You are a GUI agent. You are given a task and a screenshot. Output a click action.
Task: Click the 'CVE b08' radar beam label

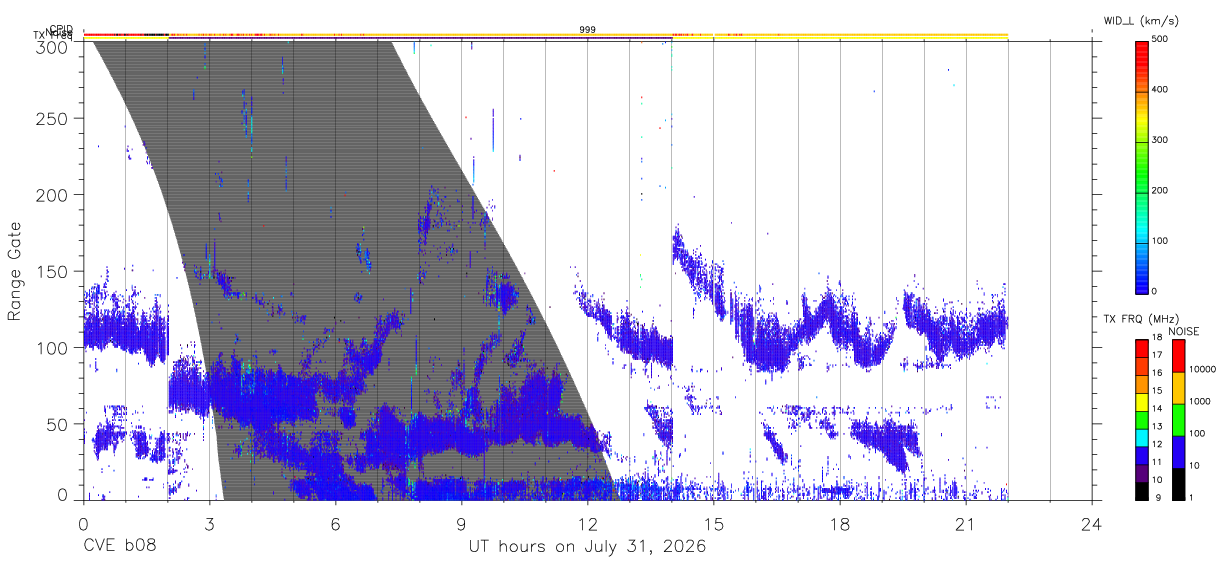[118, 547]
